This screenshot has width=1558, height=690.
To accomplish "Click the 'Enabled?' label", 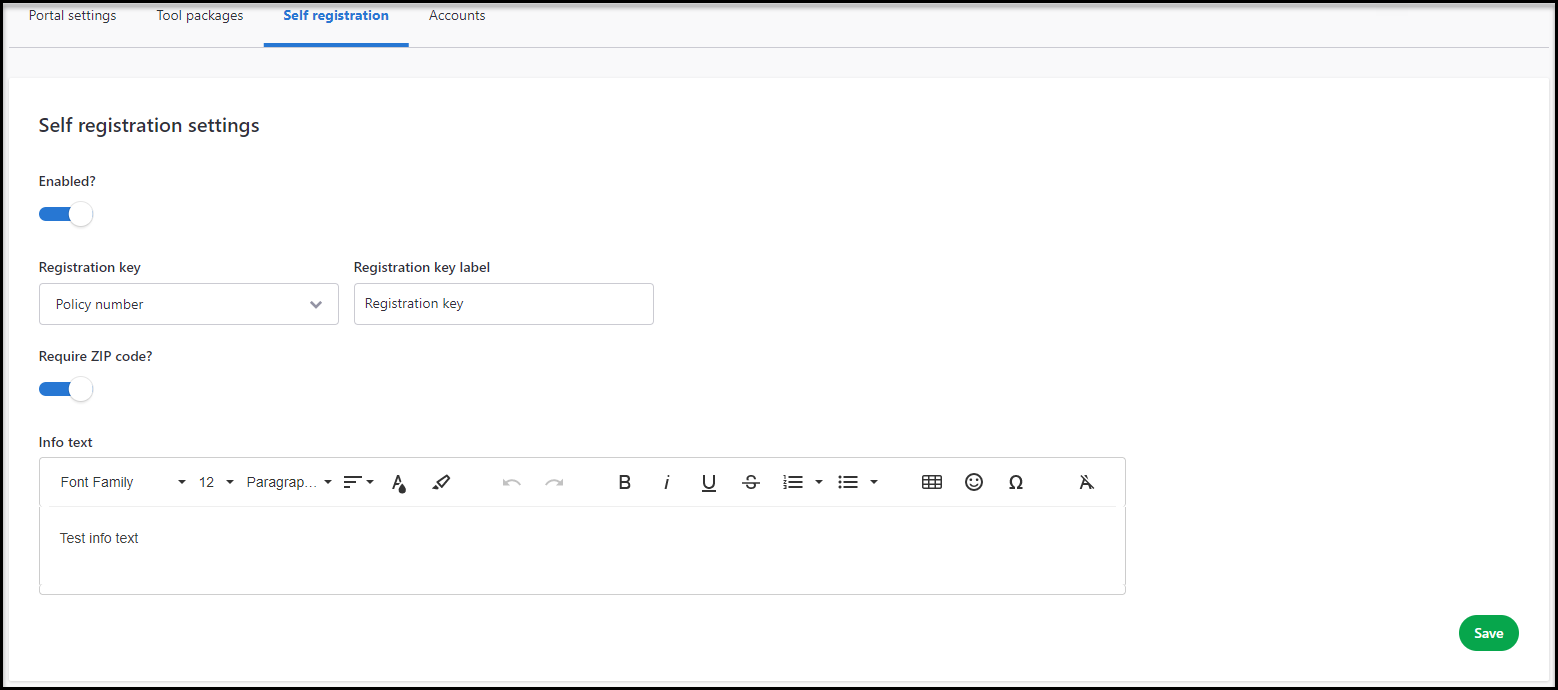I will (67, 181).
